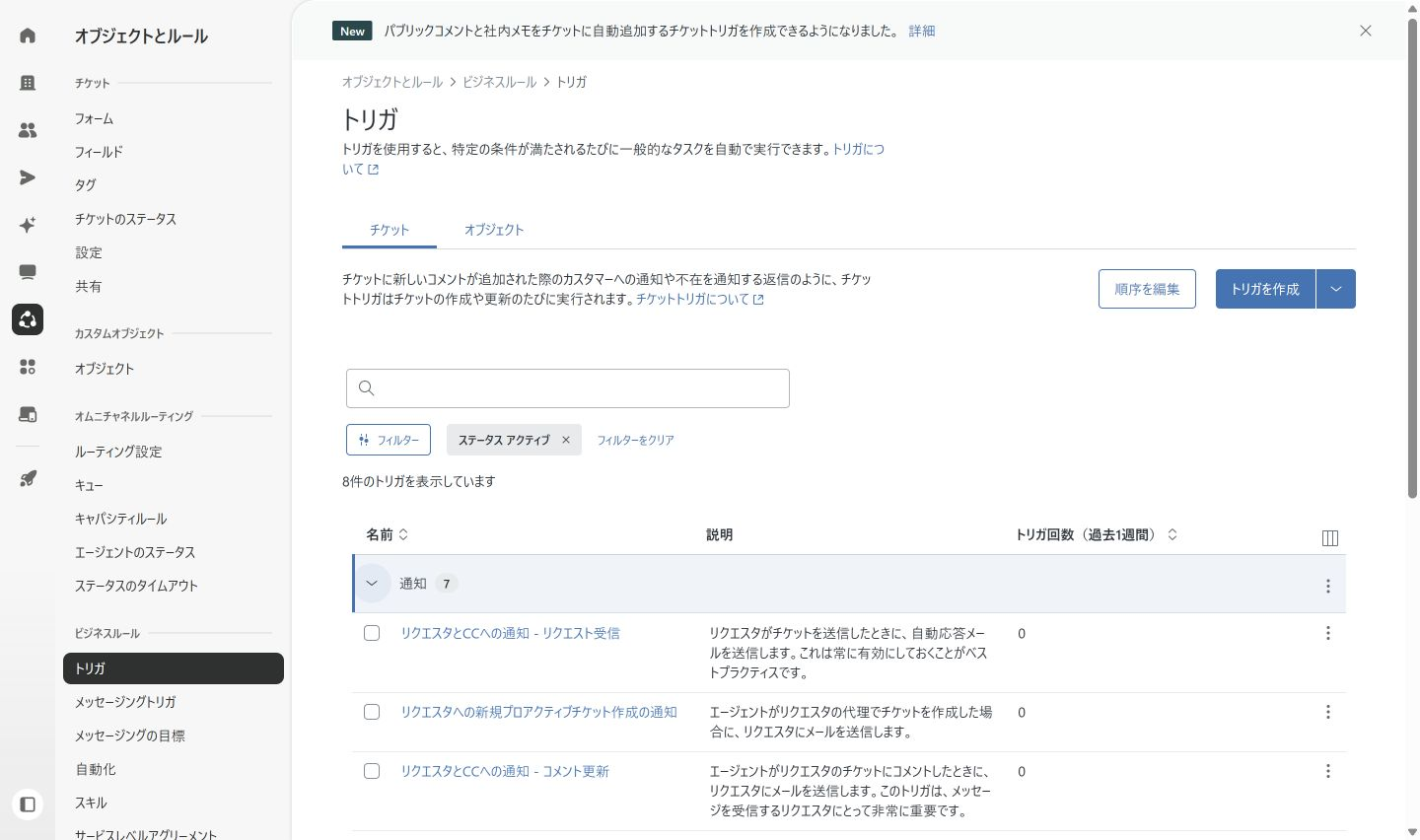Open フォーム in the sidebar

[x=95, y=118]
